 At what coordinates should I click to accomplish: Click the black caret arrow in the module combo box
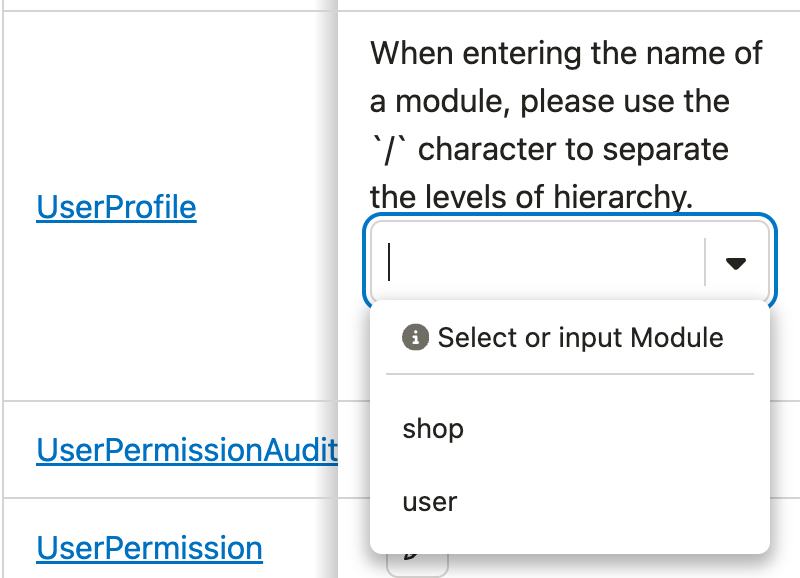736,263
